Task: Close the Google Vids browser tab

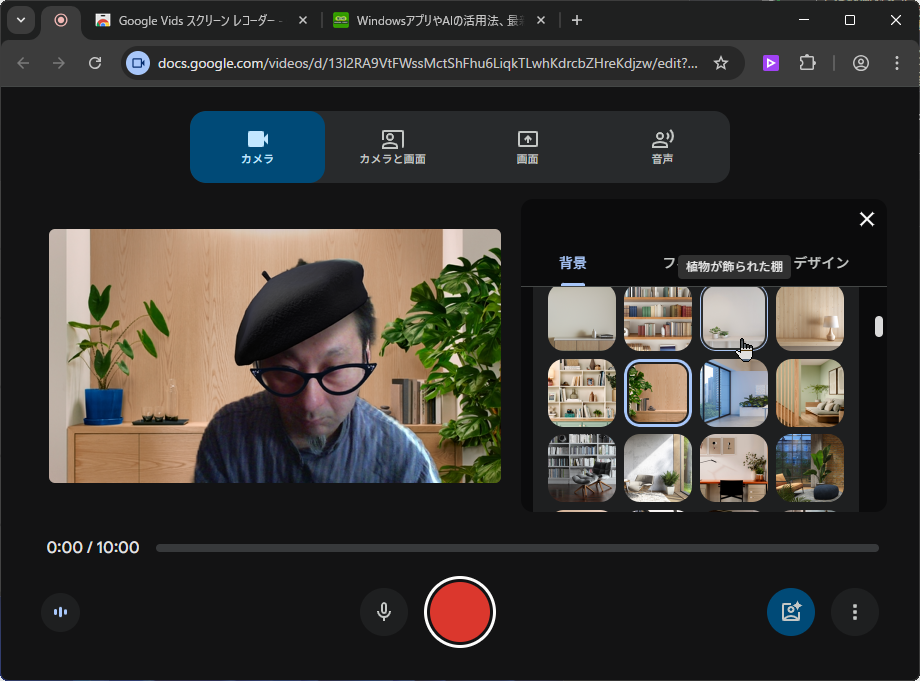Action: pos(303,21)
